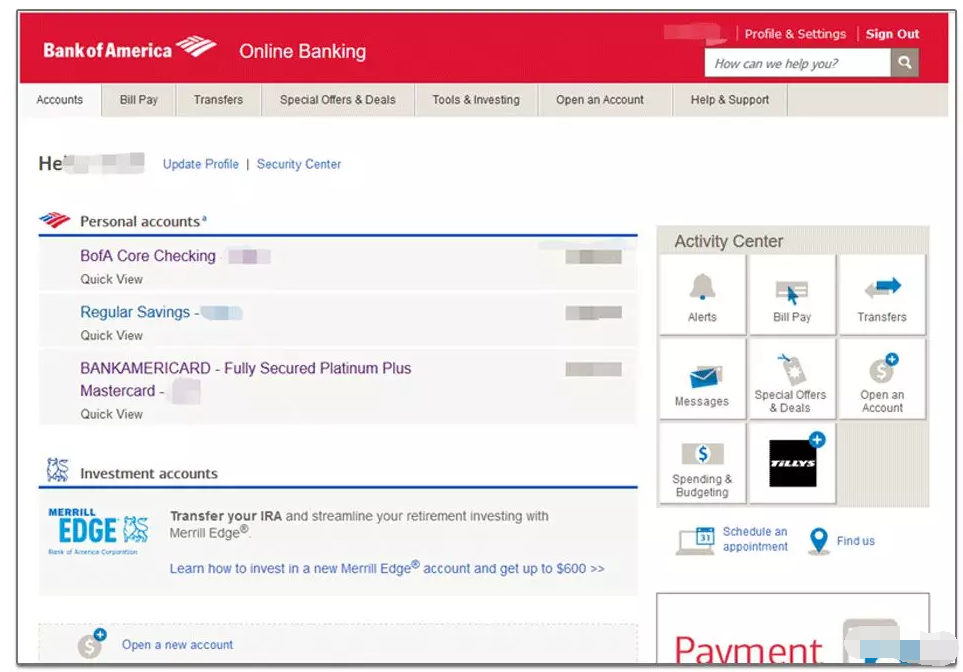This screenshot has height=672, width=963.
Task: Open the Security Center link
Action: click(x=299, y=164)
